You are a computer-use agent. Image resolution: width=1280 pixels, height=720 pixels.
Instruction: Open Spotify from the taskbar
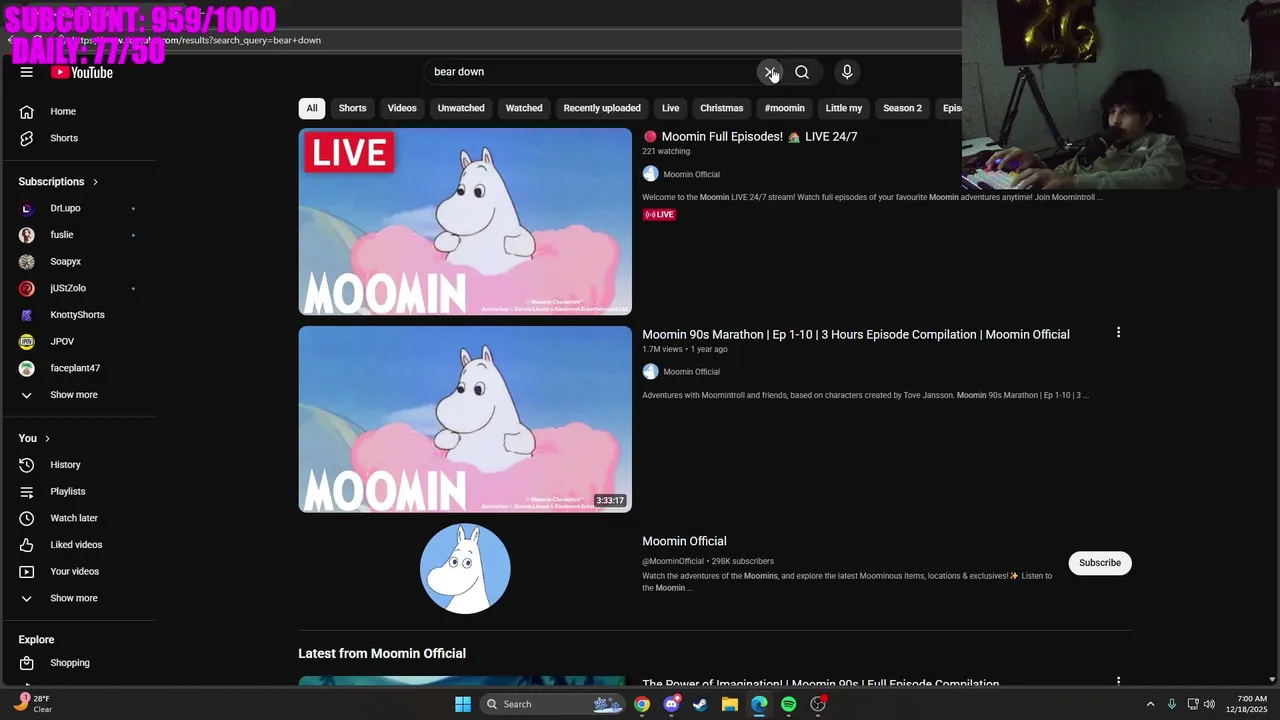(789, 704)
